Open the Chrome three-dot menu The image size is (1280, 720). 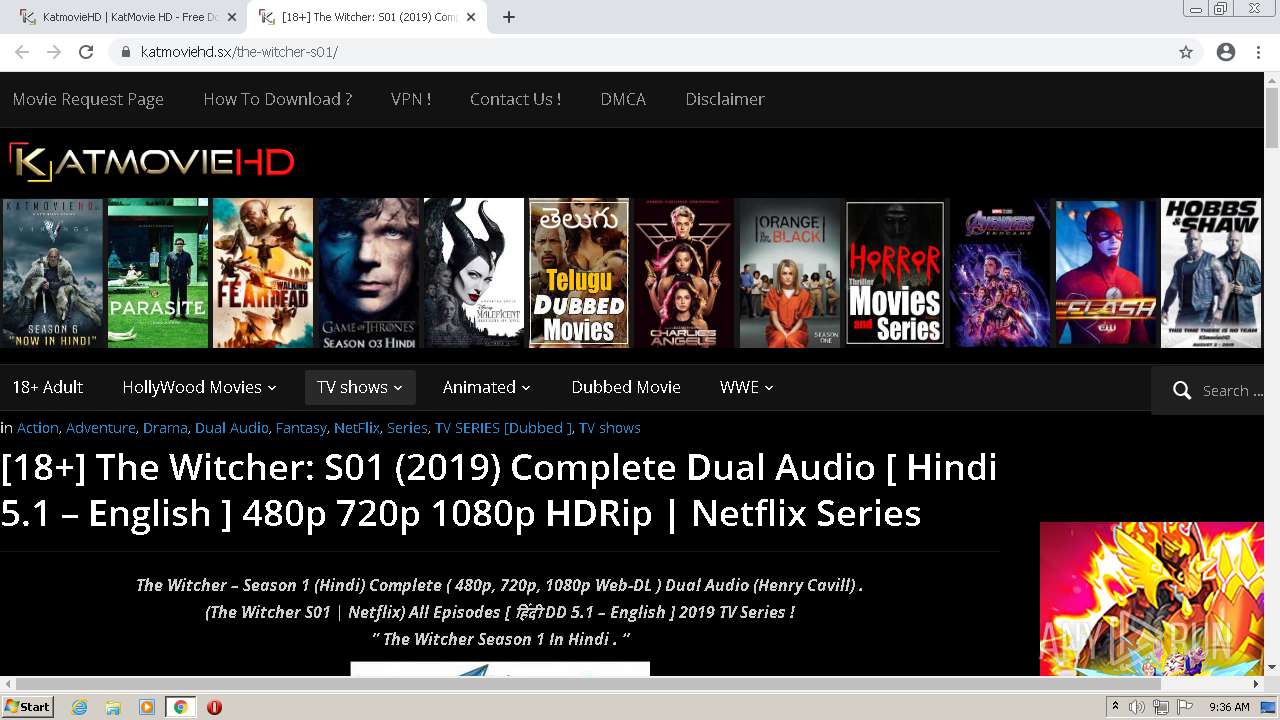(1258, 52)
